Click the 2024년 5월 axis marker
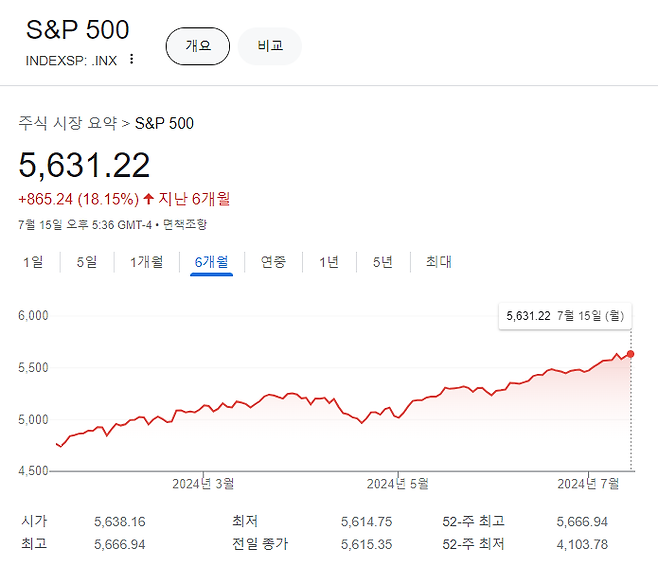Viewport: 658px width, 566px height. tap(398, 484)
